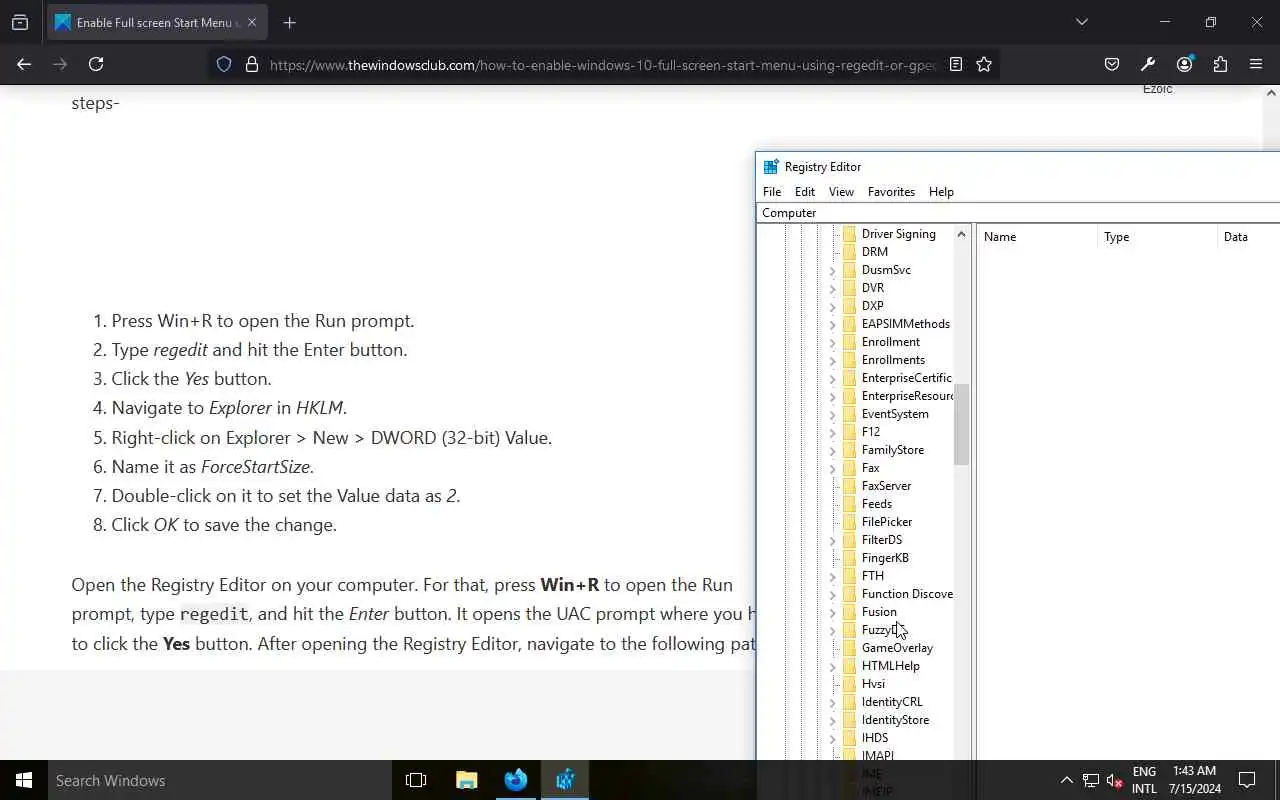This screenshot has height=800, width=1280.
Task: Open Favorites menu in Registry Editor
Action: tap(891, 192)
